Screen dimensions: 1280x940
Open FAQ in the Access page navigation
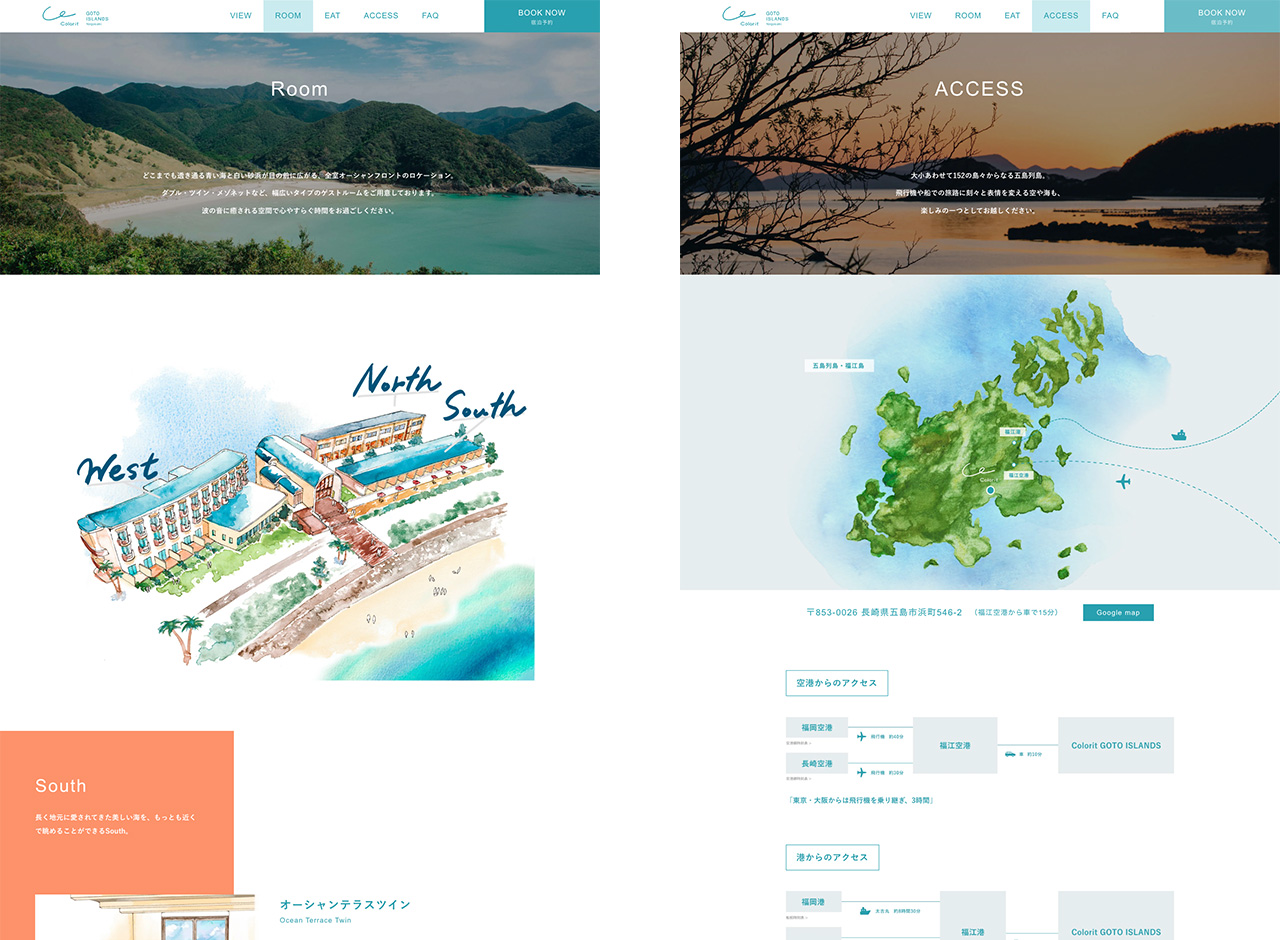coord(1110,16)
